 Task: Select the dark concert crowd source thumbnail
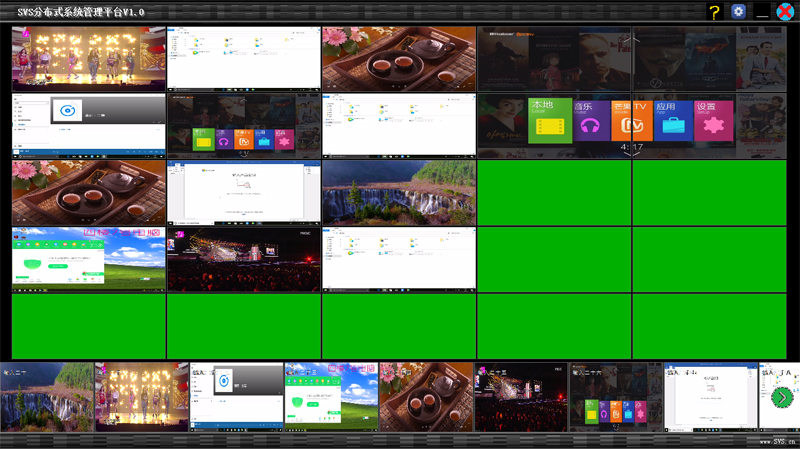click(x=520, y=397)
